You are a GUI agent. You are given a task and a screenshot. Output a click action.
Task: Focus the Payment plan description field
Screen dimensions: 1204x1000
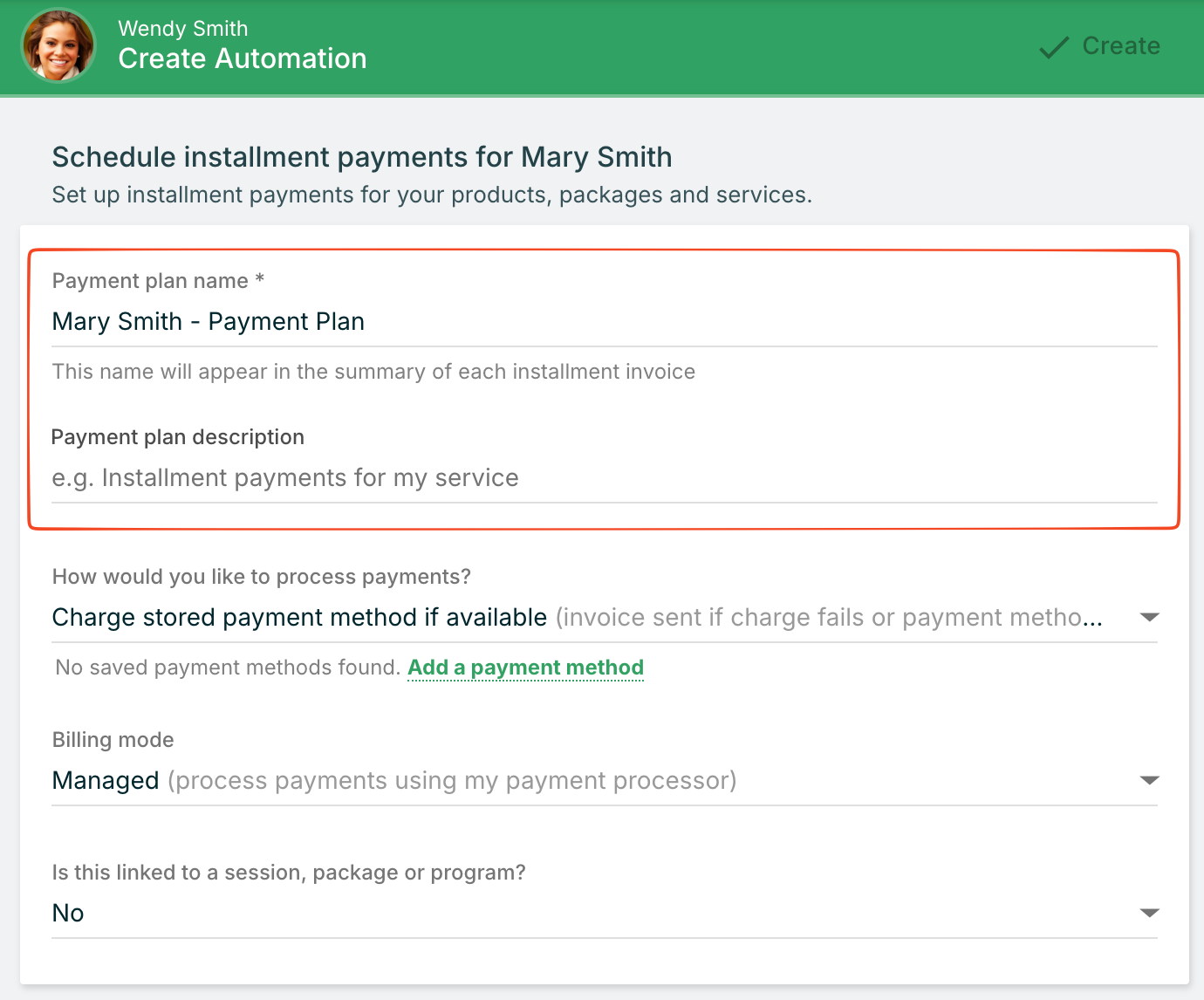click(x=604, y=478)
